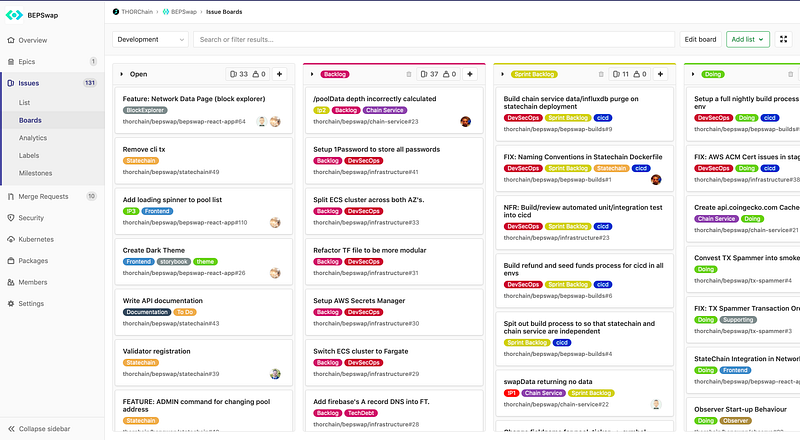800x440 pixels.
Task: Click the Epics count badge 1
Action: click(x=93, y=62)
